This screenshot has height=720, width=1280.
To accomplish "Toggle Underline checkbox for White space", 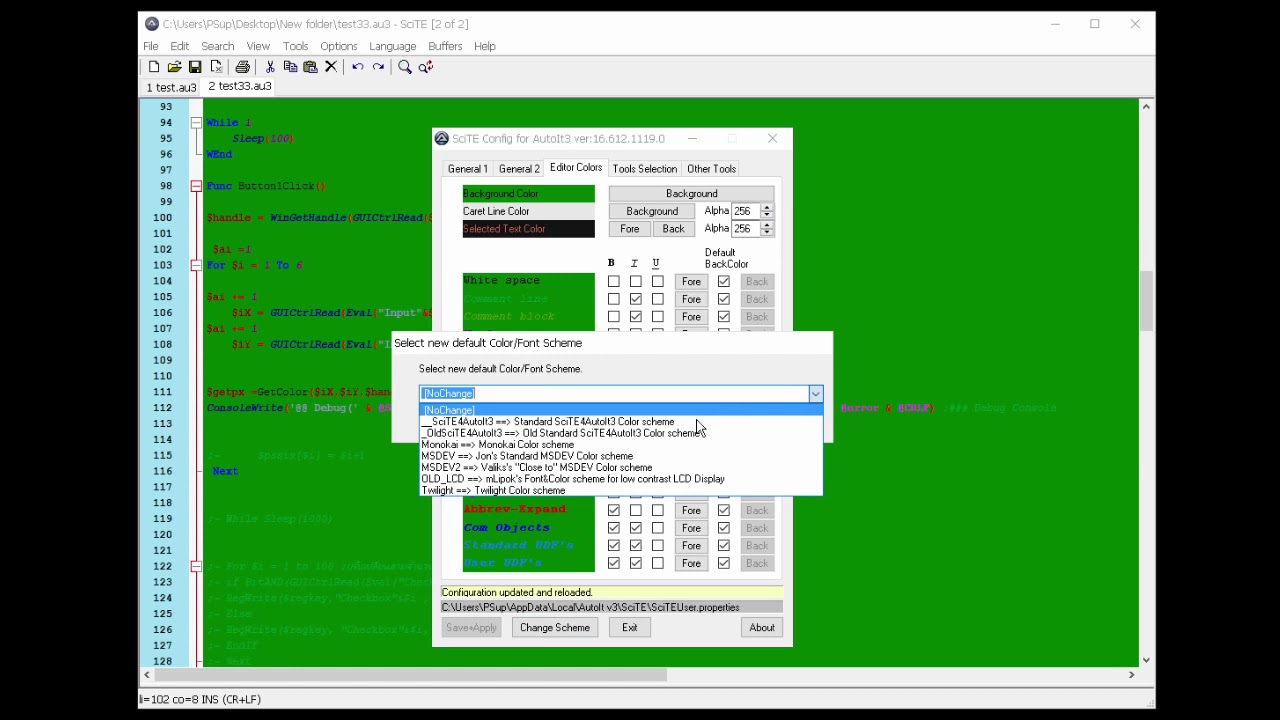I will 658,282.
